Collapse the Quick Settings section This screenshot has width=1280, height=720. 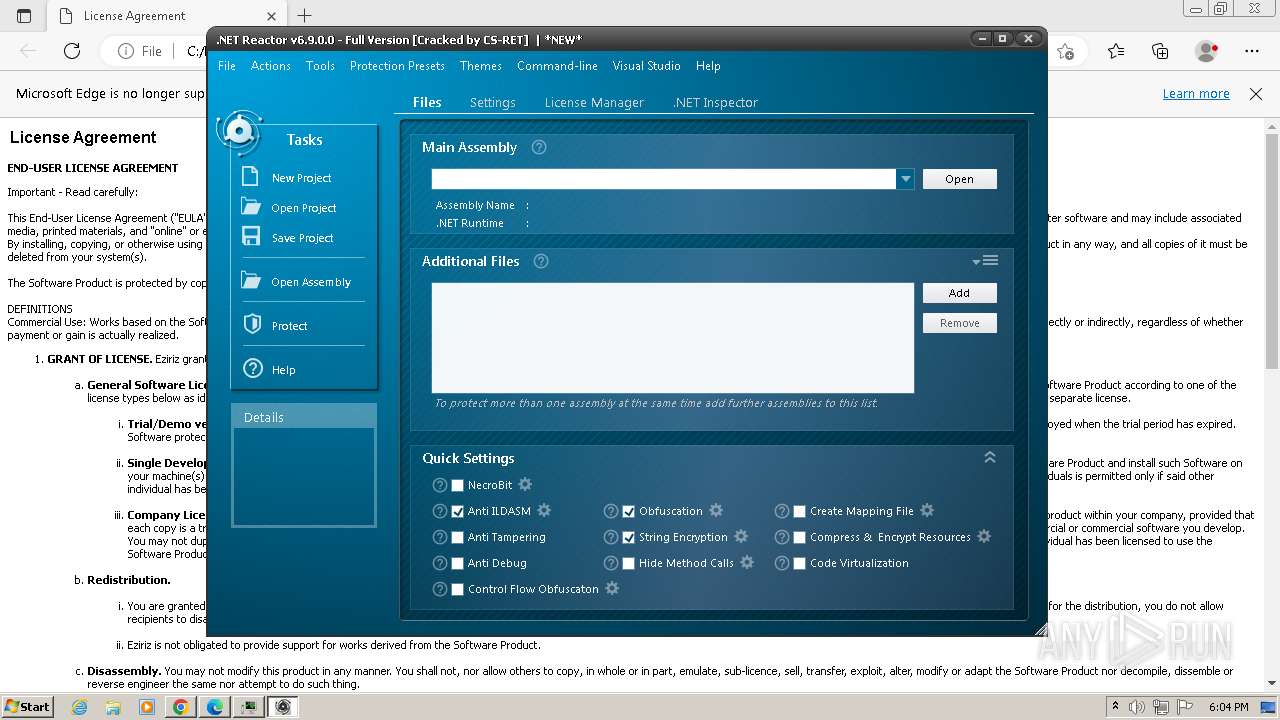point(990,457)
